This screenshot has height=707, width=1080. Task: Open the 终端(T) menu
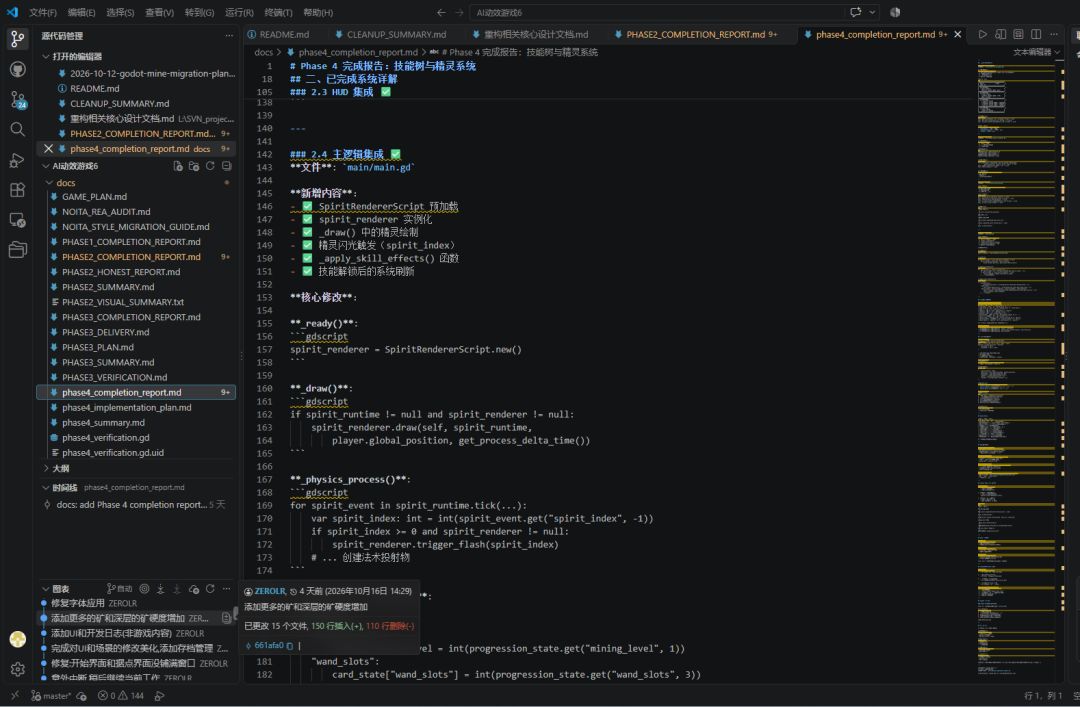(278, 12)
